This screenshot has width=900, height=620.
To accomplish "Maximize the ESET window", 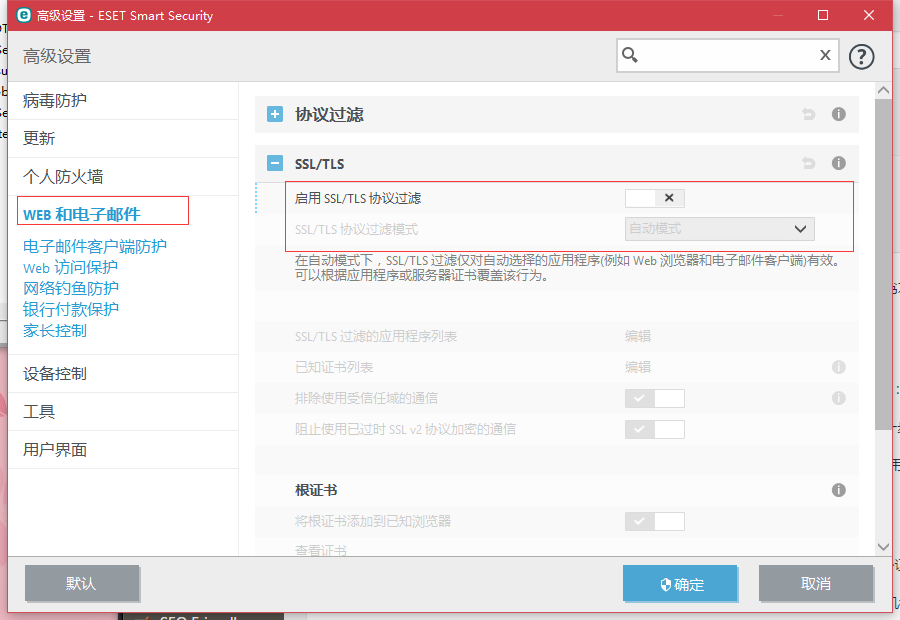I will point(823,15).
